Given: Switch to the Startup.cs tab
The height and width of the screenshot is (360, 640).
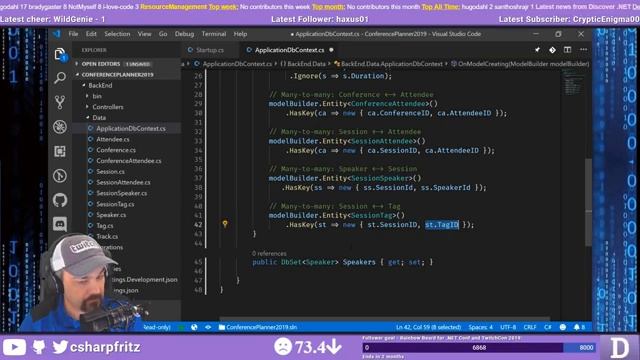Looking at the screenshot, I should pyautogui.click(x=209, y=50).
